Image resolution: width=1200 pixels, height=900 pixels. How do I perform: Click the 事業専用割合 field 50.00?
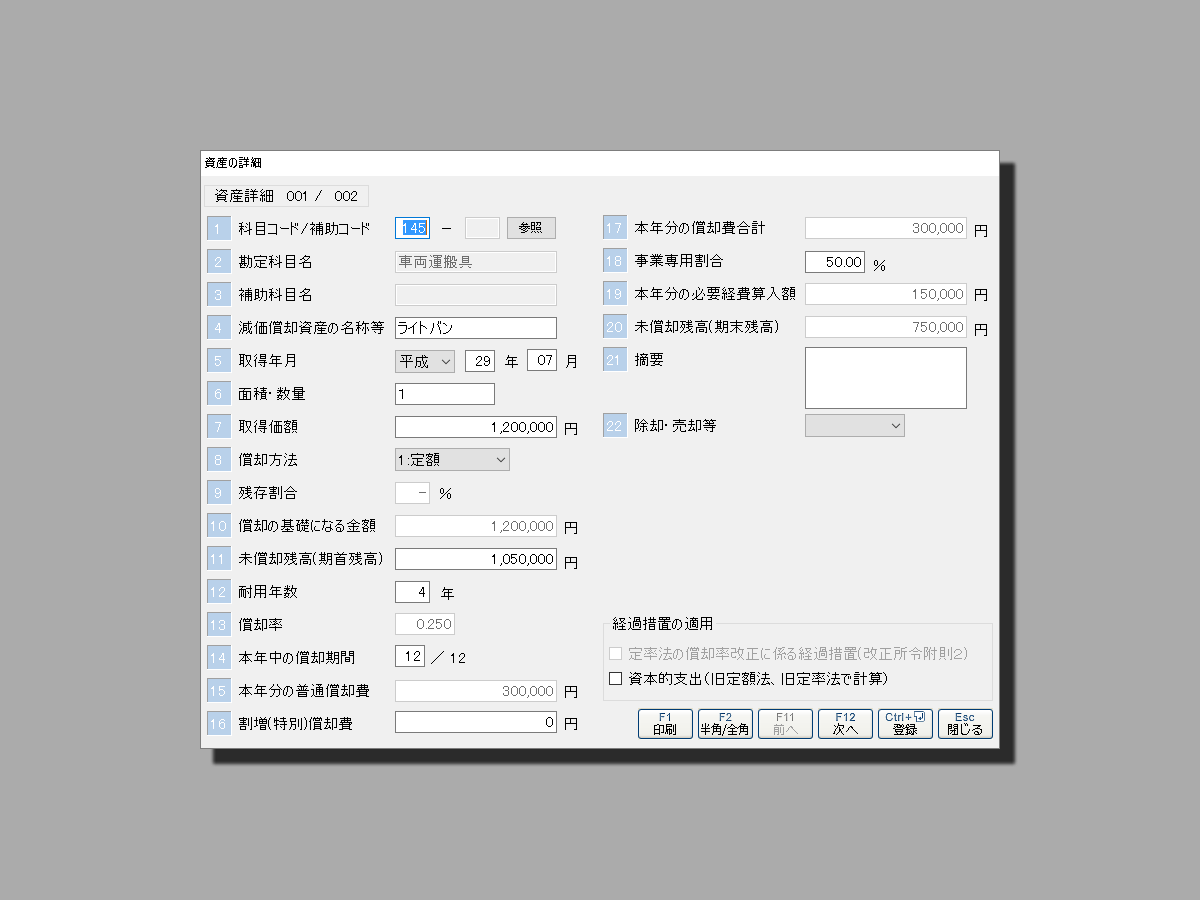pos(834,262)
